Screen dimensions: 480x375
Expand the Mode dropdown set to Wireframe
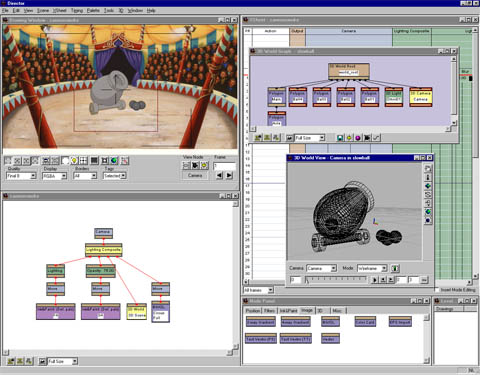pos(372,268)
